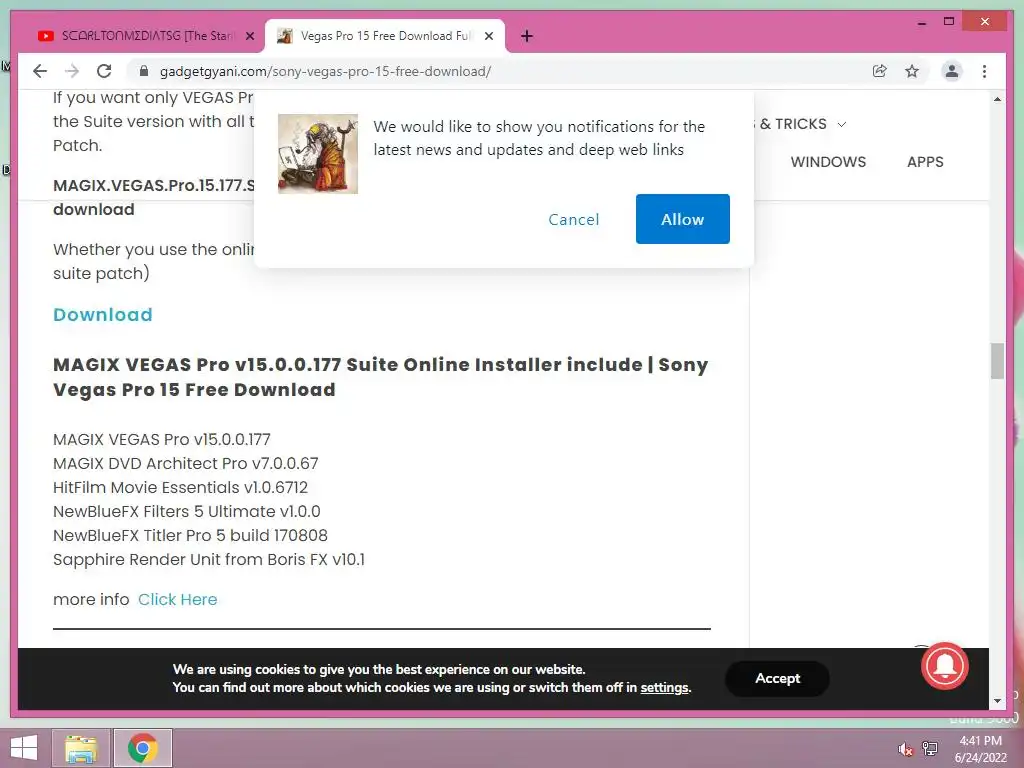Open the network tray icon
The height and width of the screenshot is (768, 1024).
point(930,748)
